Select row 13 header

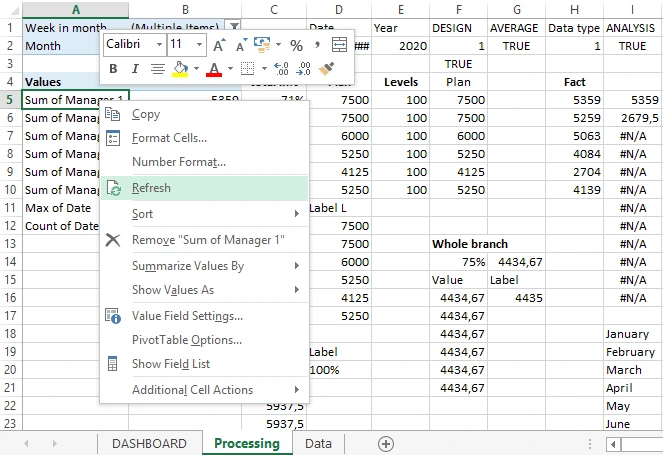point(10,244)
